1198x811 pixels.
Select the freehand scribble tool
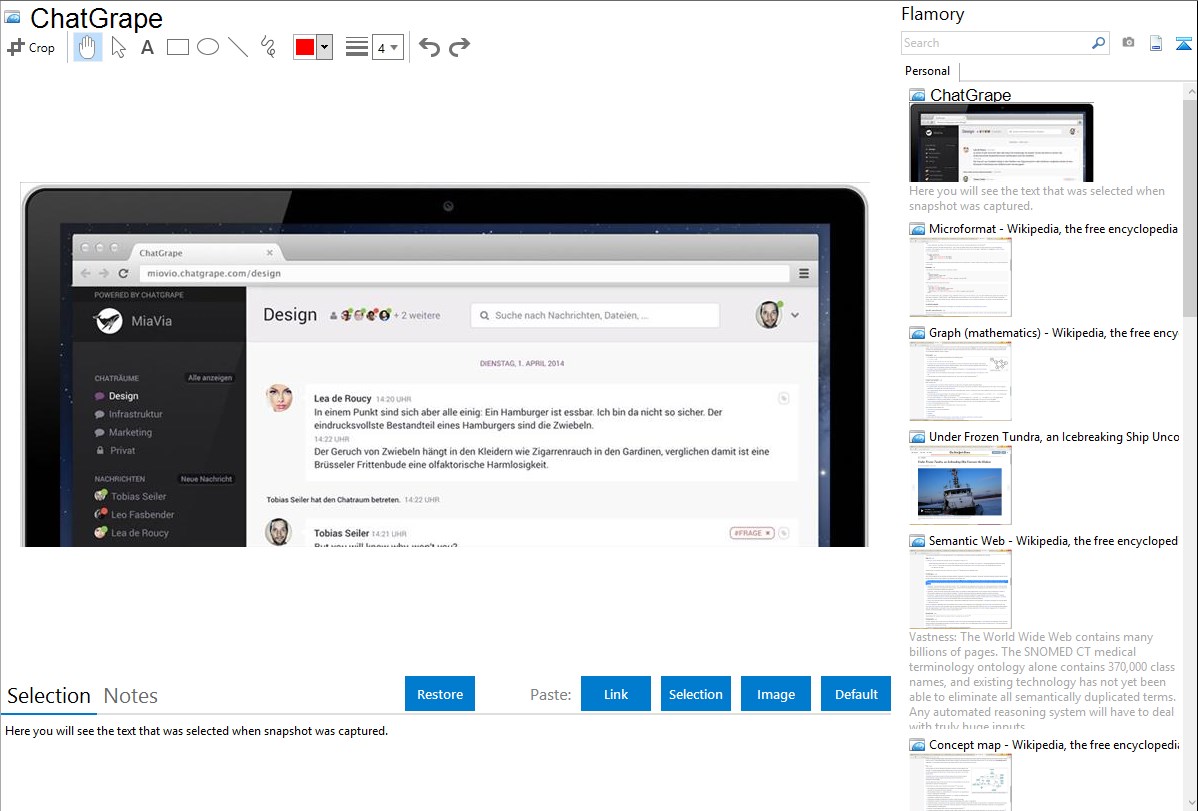pyautogui.click(x=268, y=47)
